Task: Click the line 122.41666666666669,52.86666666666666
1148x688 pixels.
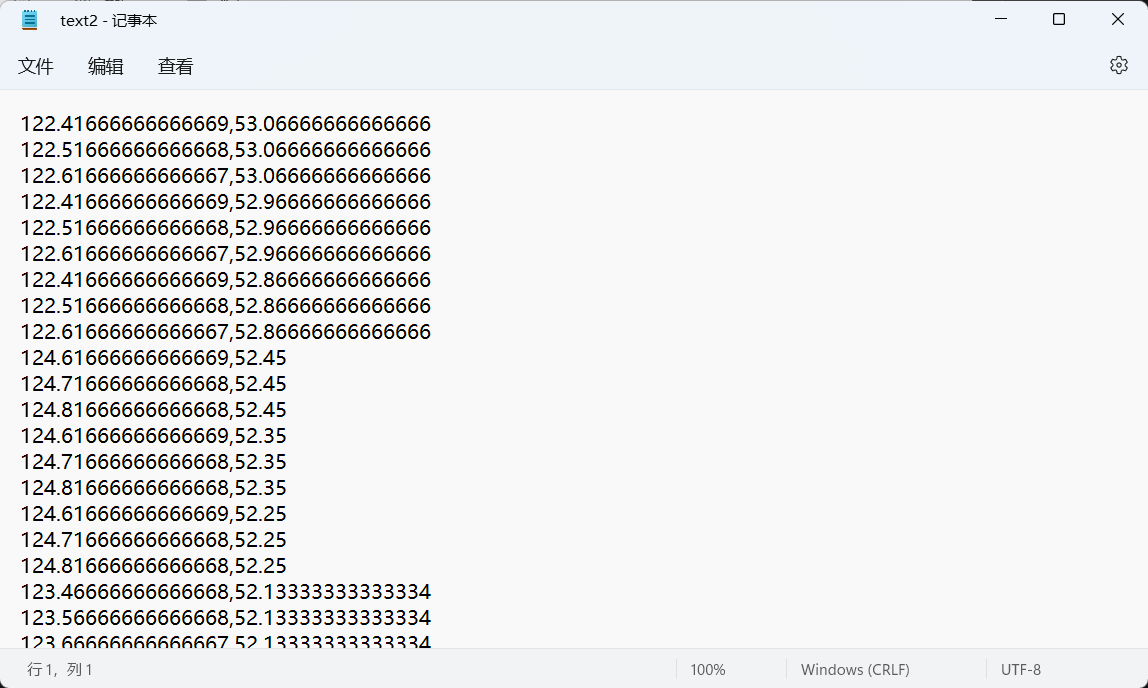Action: pos(226,280)
